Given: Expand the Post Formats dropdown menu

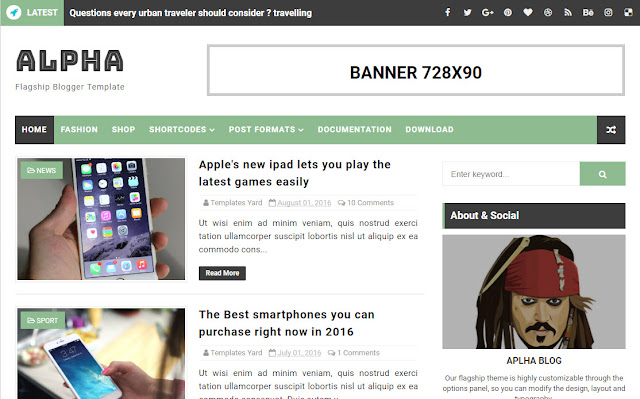Looking at the screenshot, I should pos(266,129).
